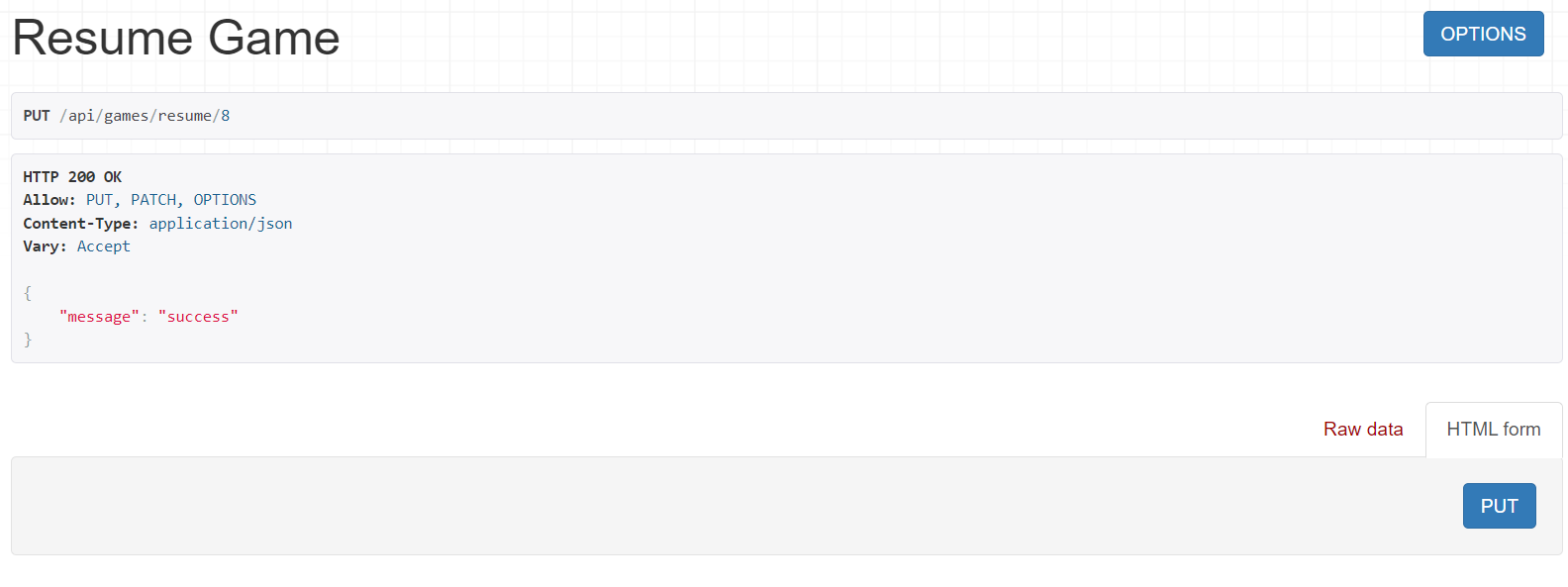Click the "message" JSON key
The image size is (1568, 587).
coord(99,317)
